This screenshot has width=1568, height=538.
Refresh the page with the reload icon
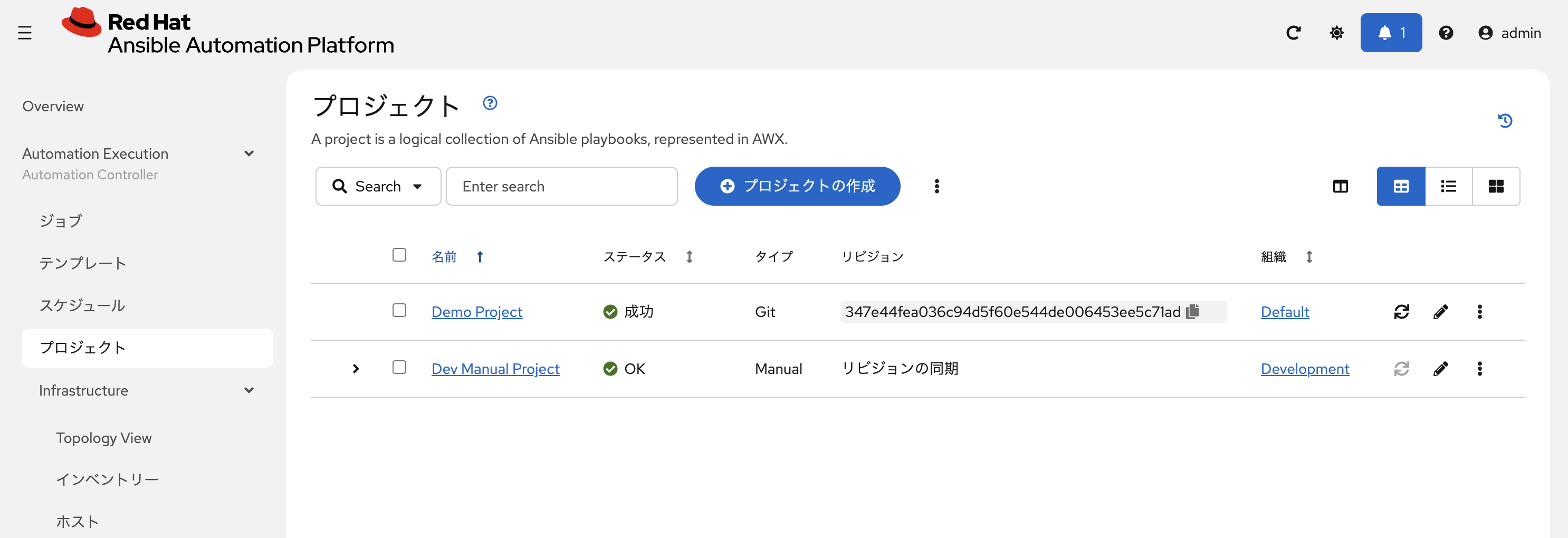(1294, 33)
